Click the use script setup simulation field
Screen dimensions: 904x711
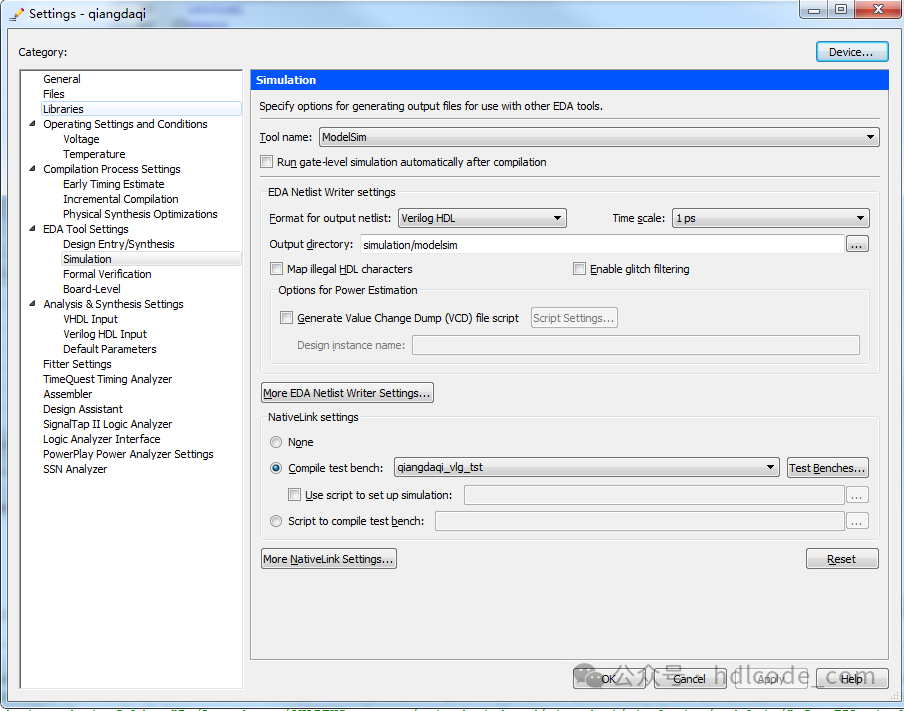654,495
